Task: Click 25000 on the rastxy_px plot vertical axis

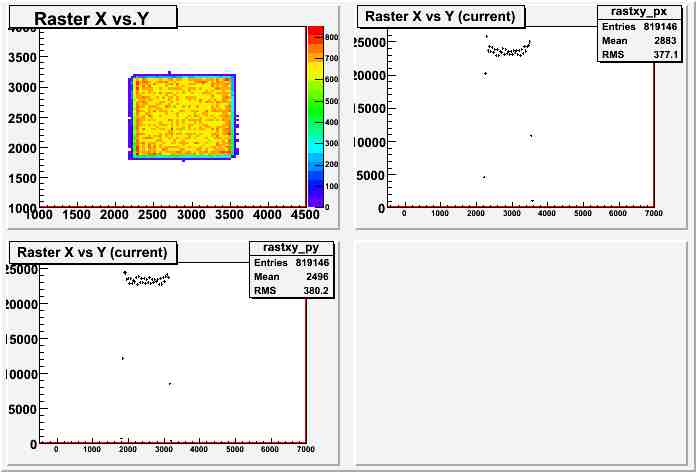Action: (x=369, y=42)
